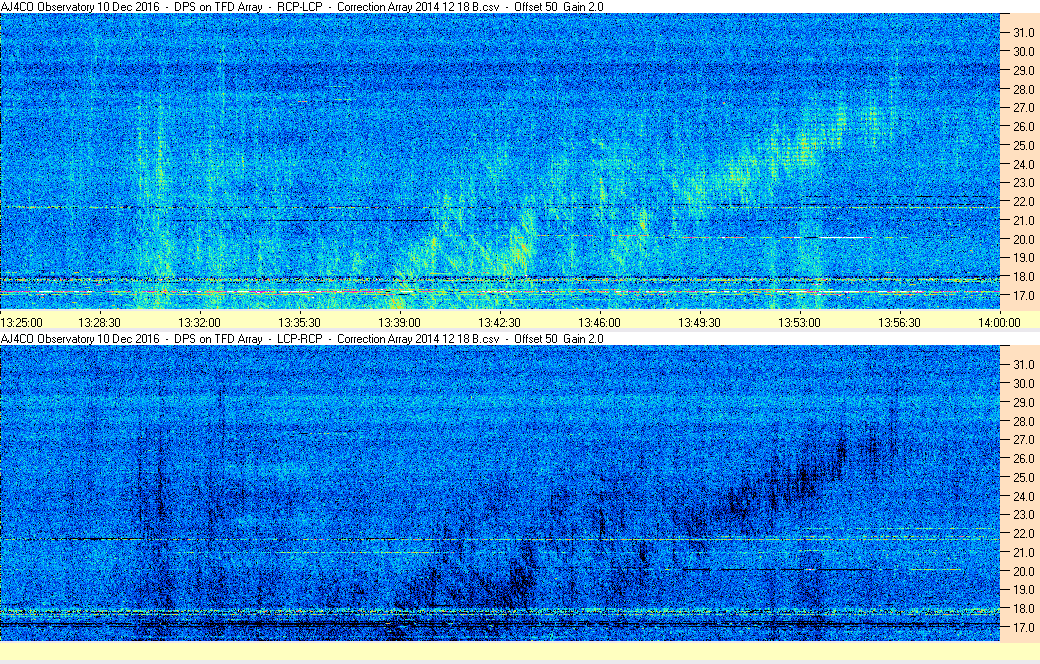Choose the 13:46:00 time axis label
The image size is (1040, 664).
click(x=600, y=322)
